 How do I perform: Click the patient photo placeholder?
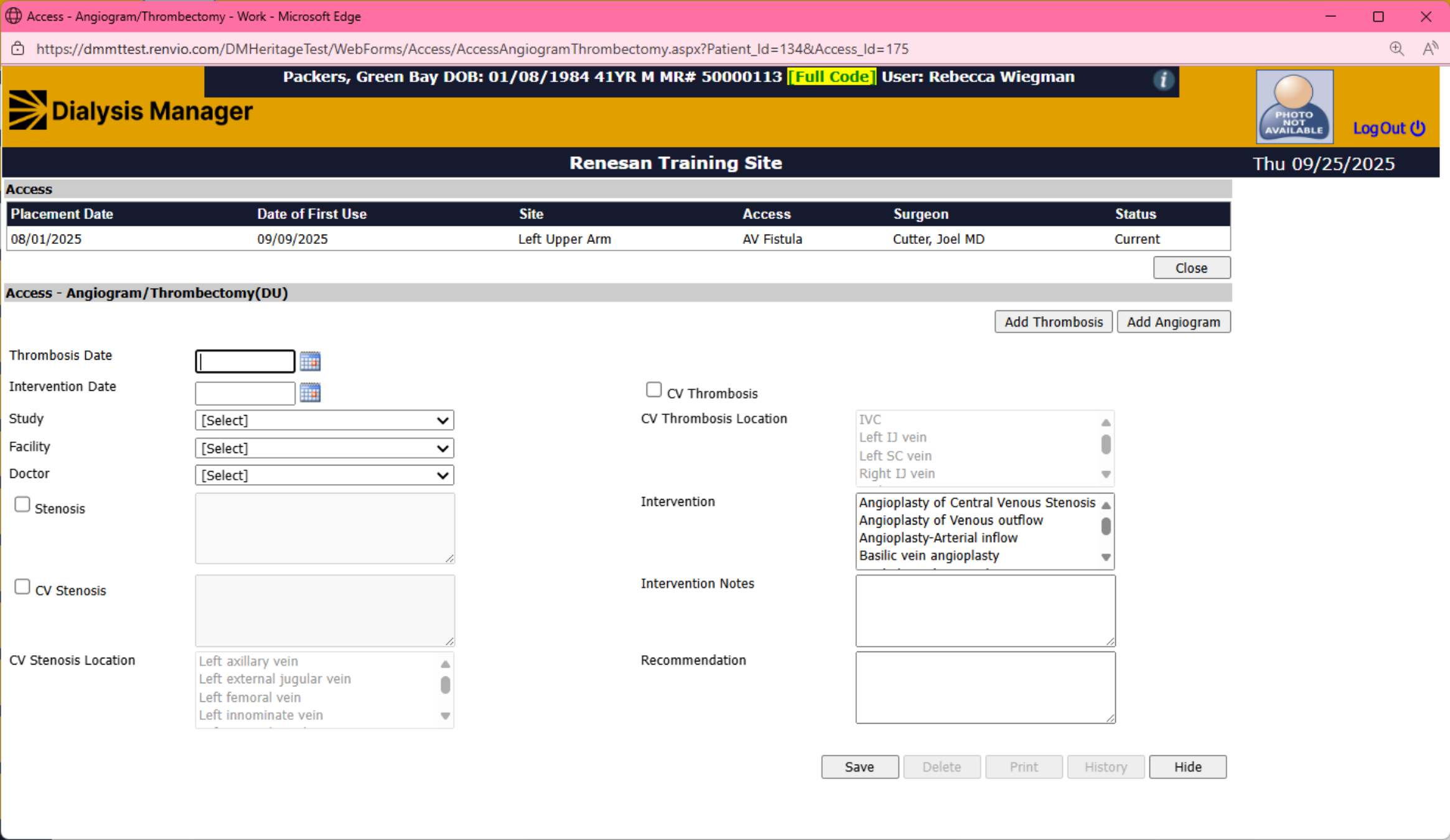(1294, 106)
